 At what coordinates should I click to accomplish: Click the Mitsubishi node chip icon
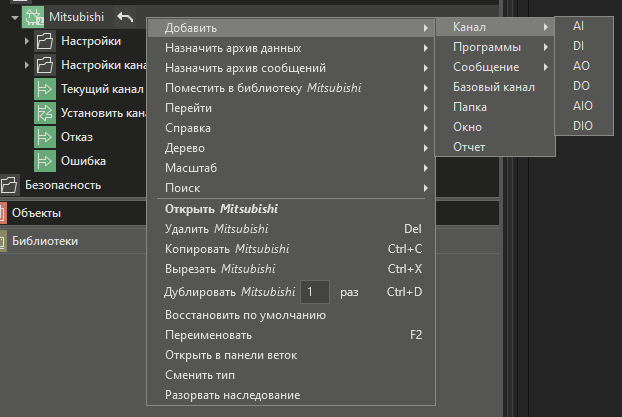point(33,17)
